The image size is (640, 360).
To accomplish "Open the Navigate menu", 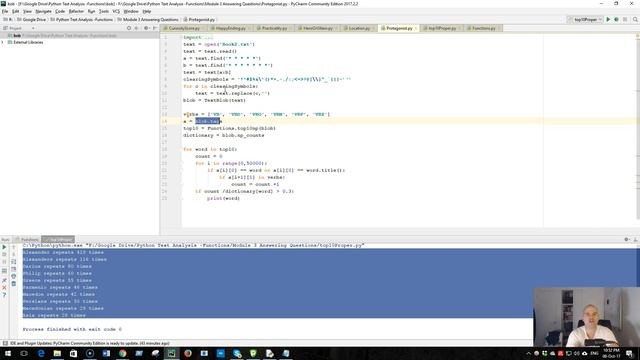I will tap(43, 11).
